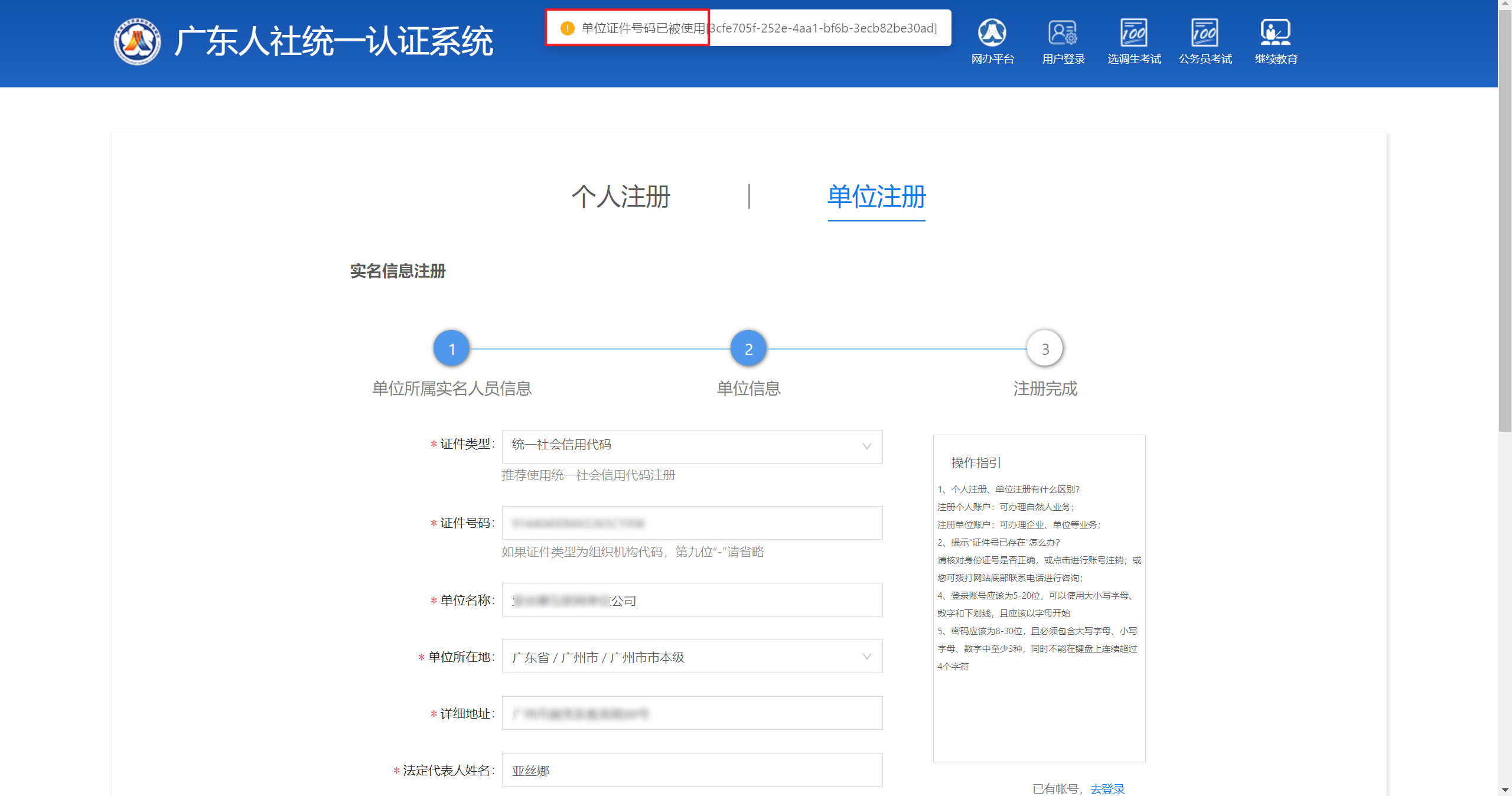Click the 去登录 link
1512x796 pixels.
pyautogui.click(x=1107, y=789)
